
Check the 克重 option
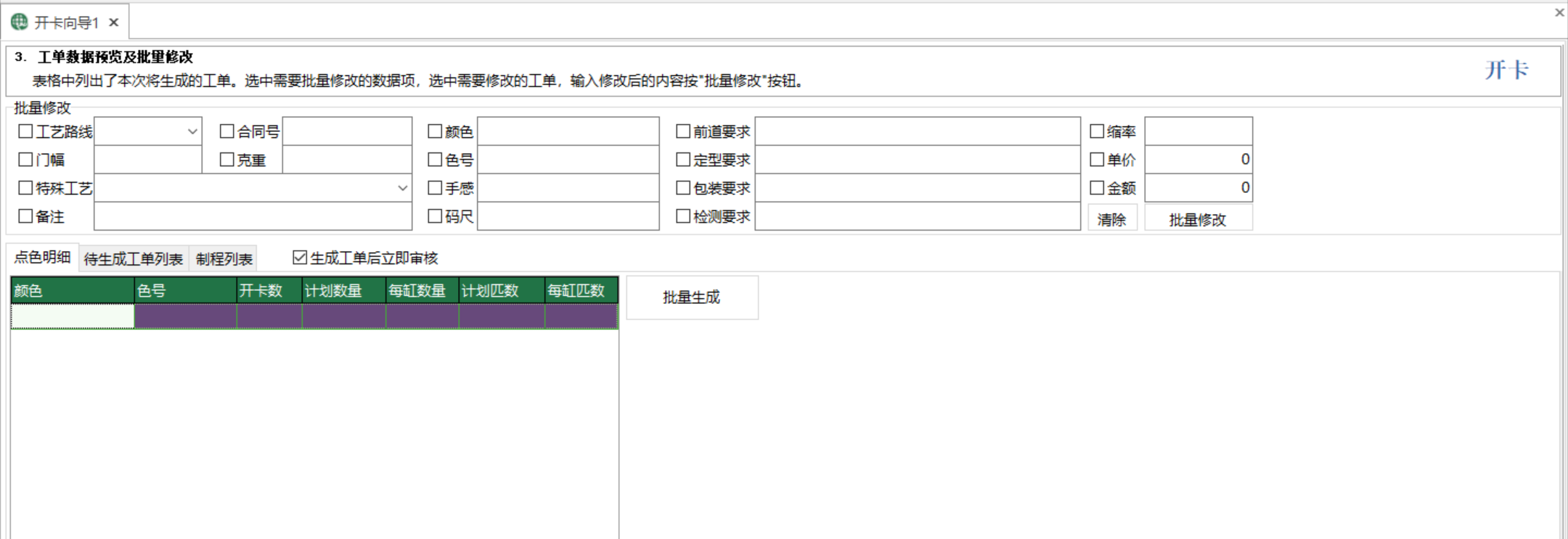click(226, 160)
